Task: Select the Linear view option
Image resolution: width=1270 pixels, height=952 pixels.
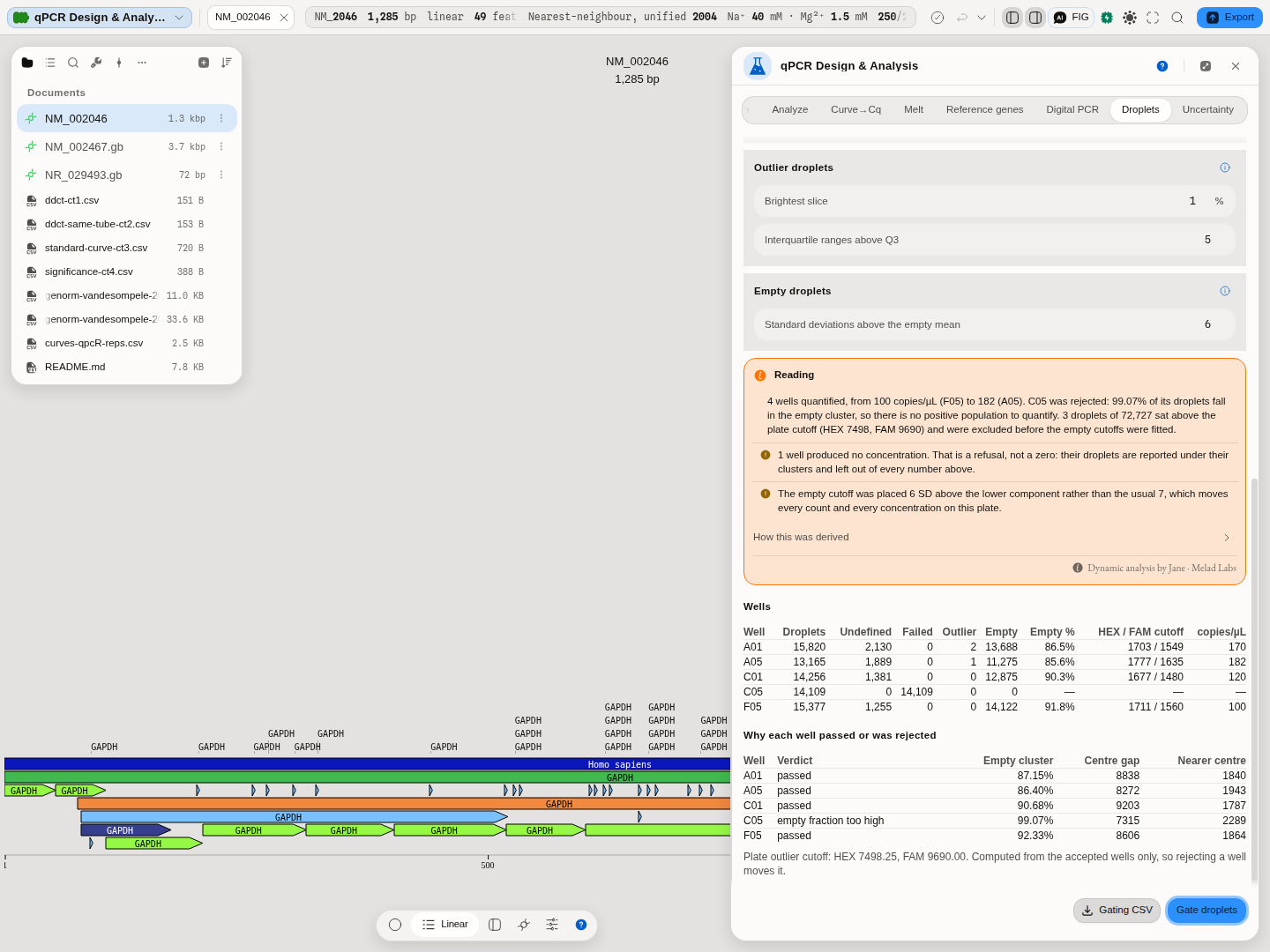Action: tap(445, 925)
